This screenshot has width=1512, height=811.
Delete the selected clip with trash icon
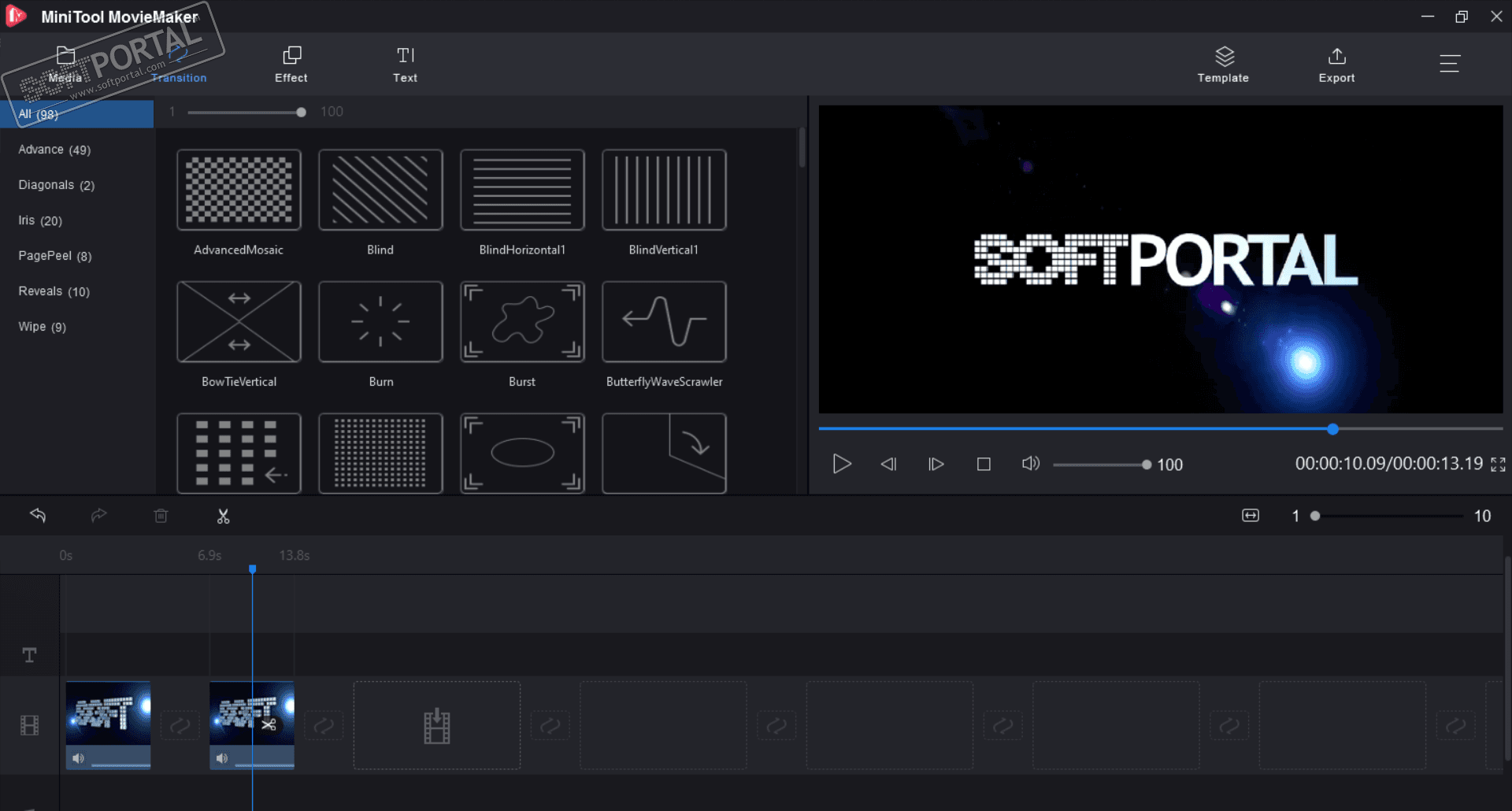click(161, 516)
